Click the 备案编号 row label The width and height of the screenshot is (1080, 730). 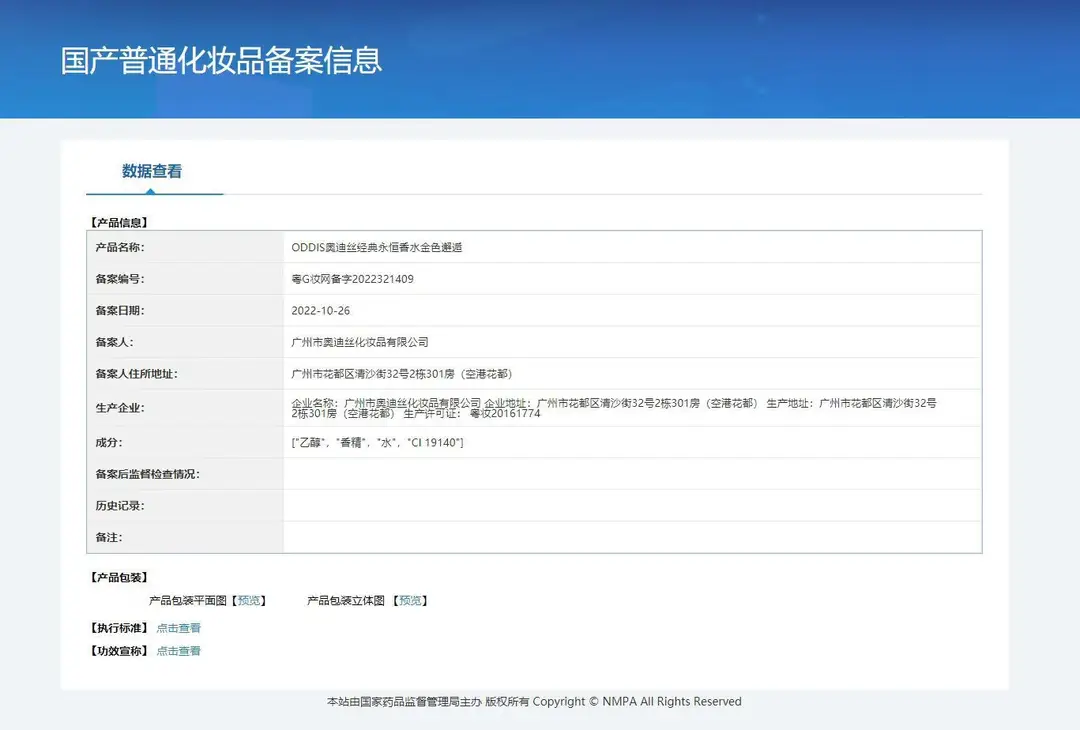pos(120,279)
